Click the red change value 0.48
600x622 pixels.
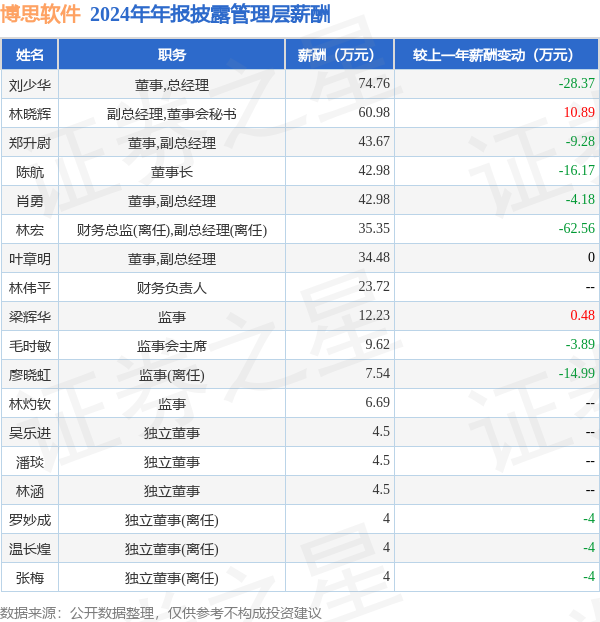click(583, 315)
